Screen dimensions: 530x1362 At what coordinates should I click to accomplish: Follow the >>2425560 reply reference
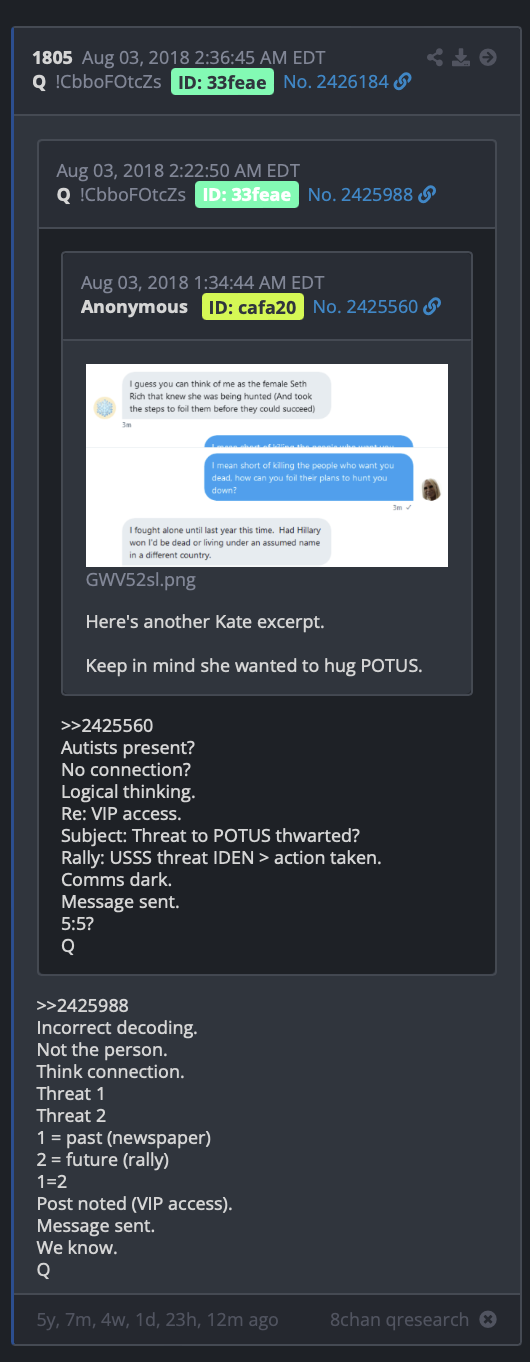tap(107, 725)
